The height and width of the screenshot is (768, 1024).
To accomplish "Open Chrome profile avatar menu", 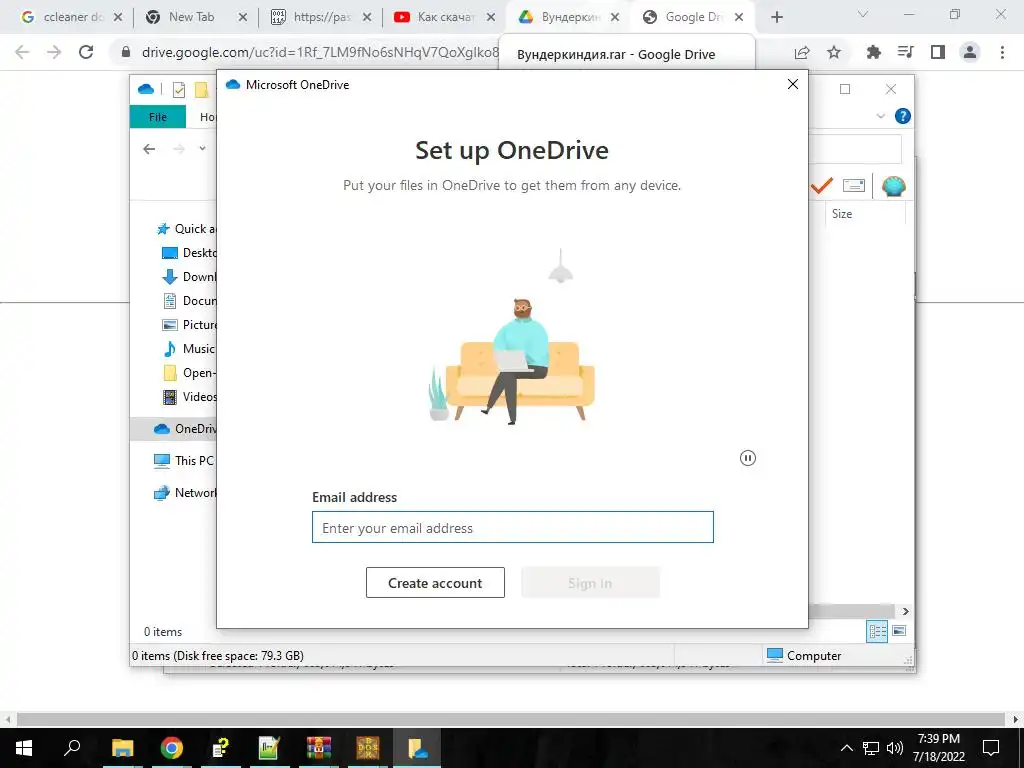I will pyautogui.click(x=970, y=52).
